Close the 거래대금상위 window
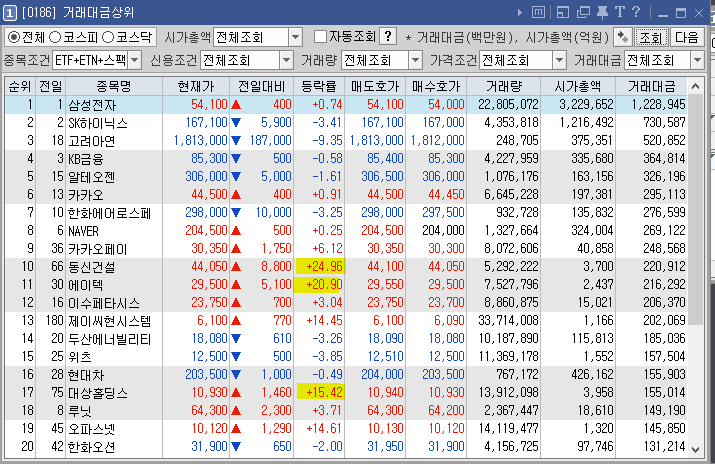Viewport: 715px width, 464px height. coord(699,13)
